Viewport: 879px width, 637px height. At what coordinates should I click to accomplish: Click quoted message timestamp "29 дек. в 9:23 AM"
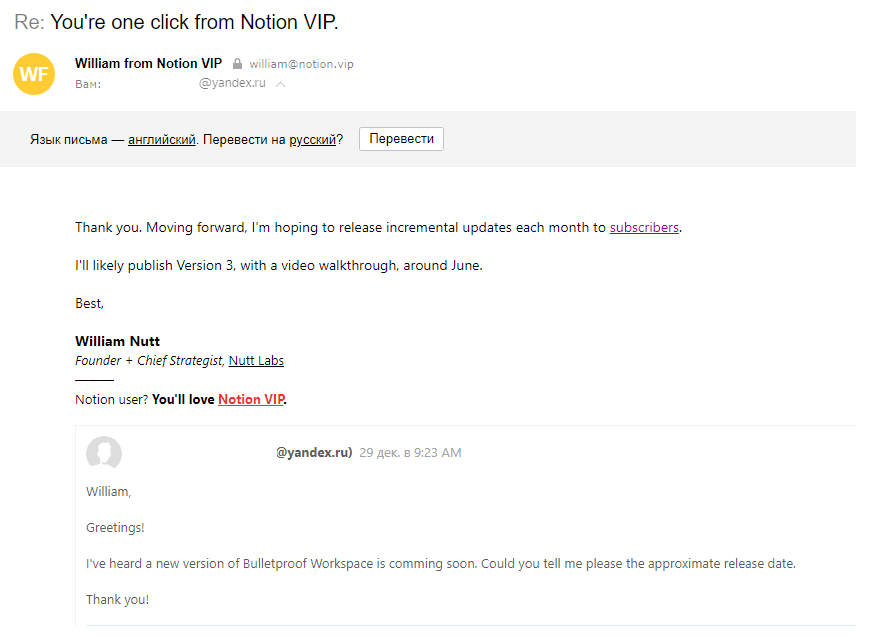(410, 453)
